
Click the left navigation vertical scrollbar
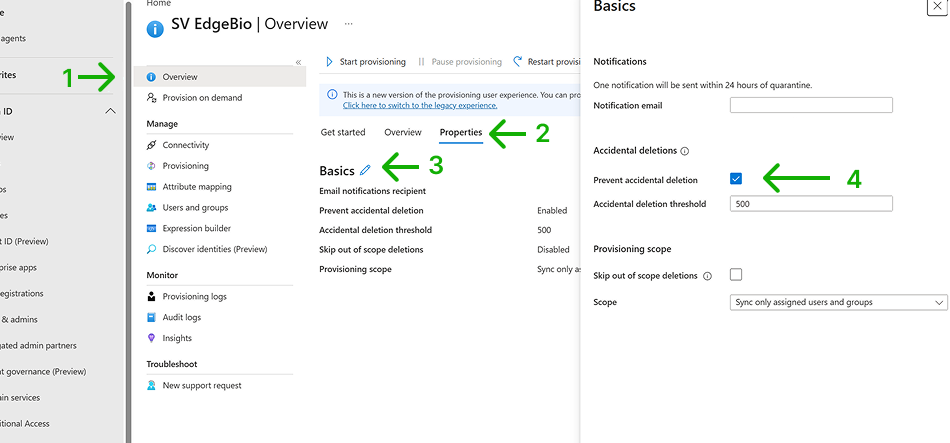pyautogui.click(x=128, y=221)
